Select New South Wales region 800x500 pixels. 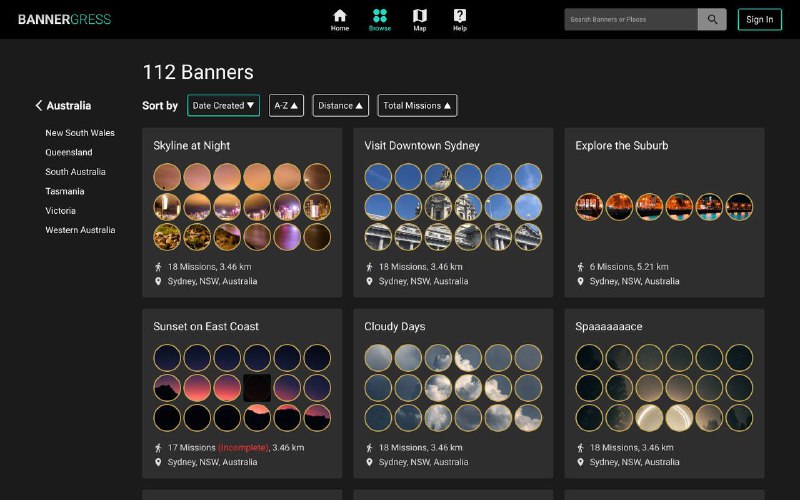(x=80, y=133)
